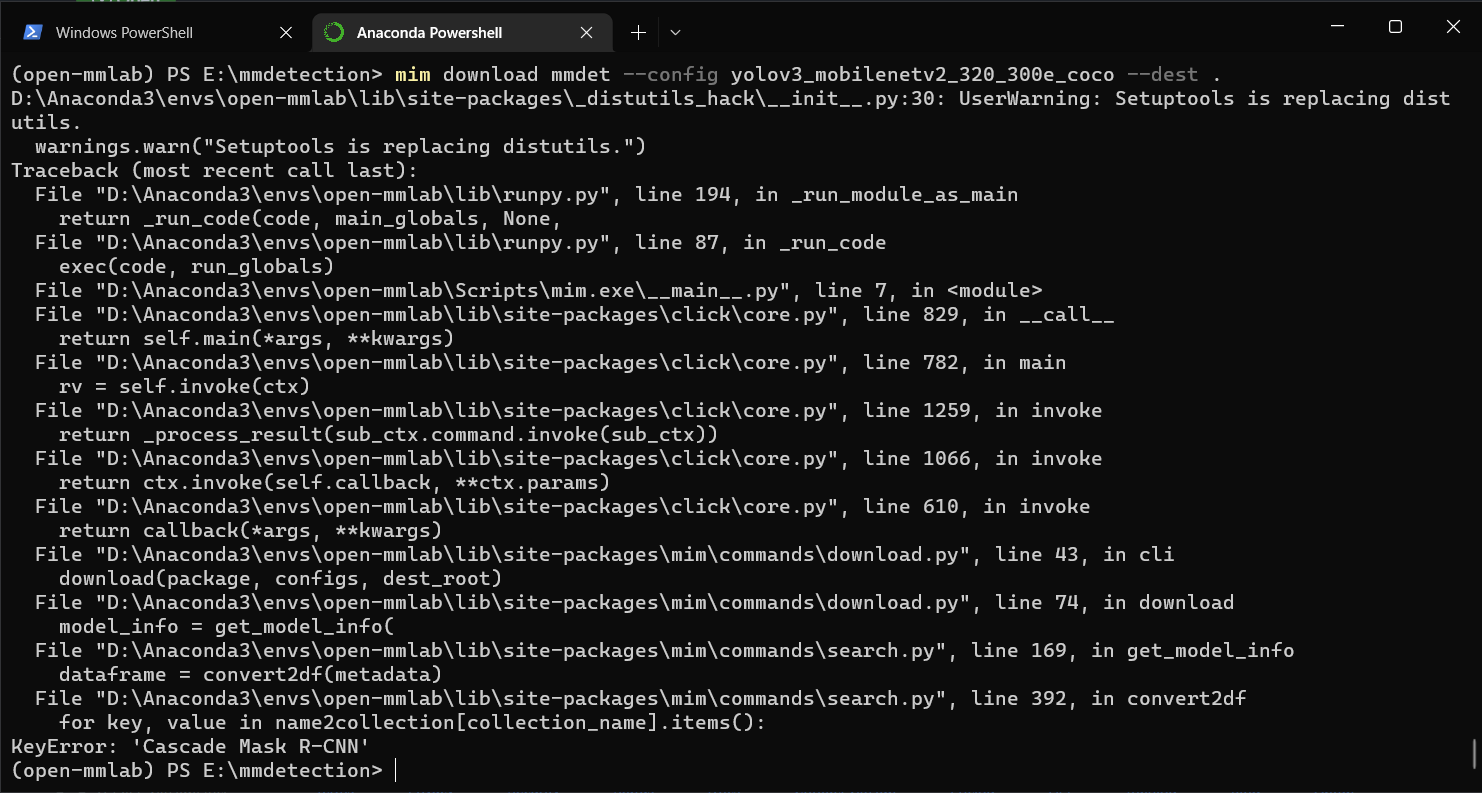Screen dimensions: 1482x793
Task: Click the blinking cursor at the prompt
Action: click(x=394, y=770)
